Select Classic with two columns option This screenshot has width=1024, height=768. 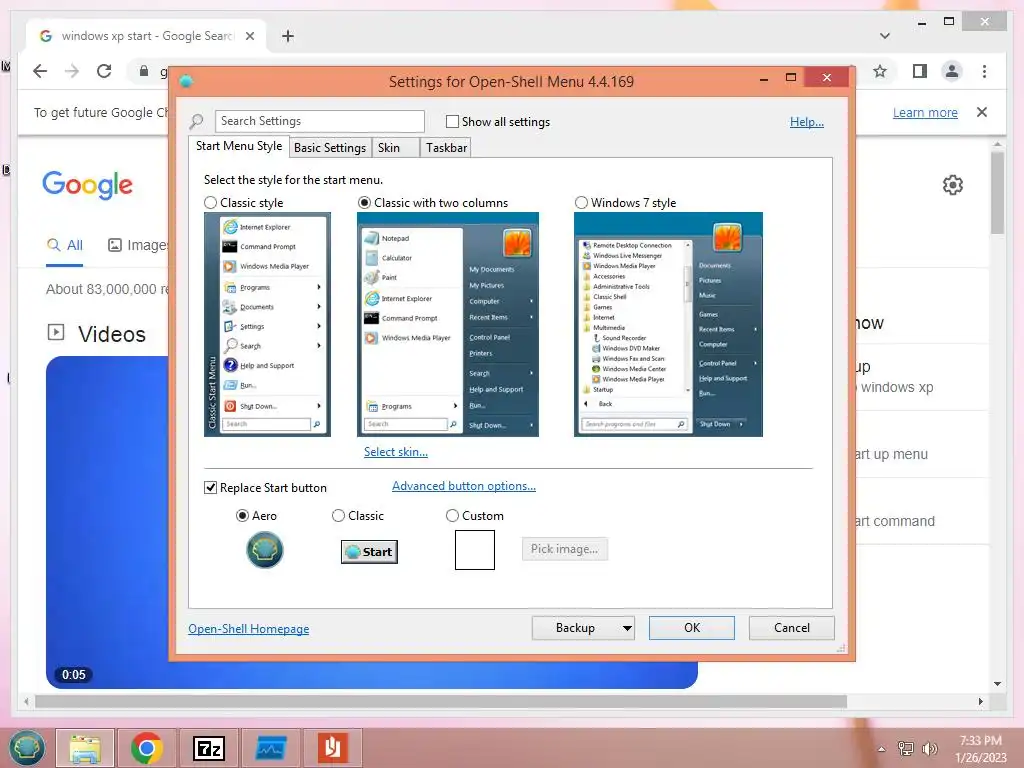coord(364,203)
